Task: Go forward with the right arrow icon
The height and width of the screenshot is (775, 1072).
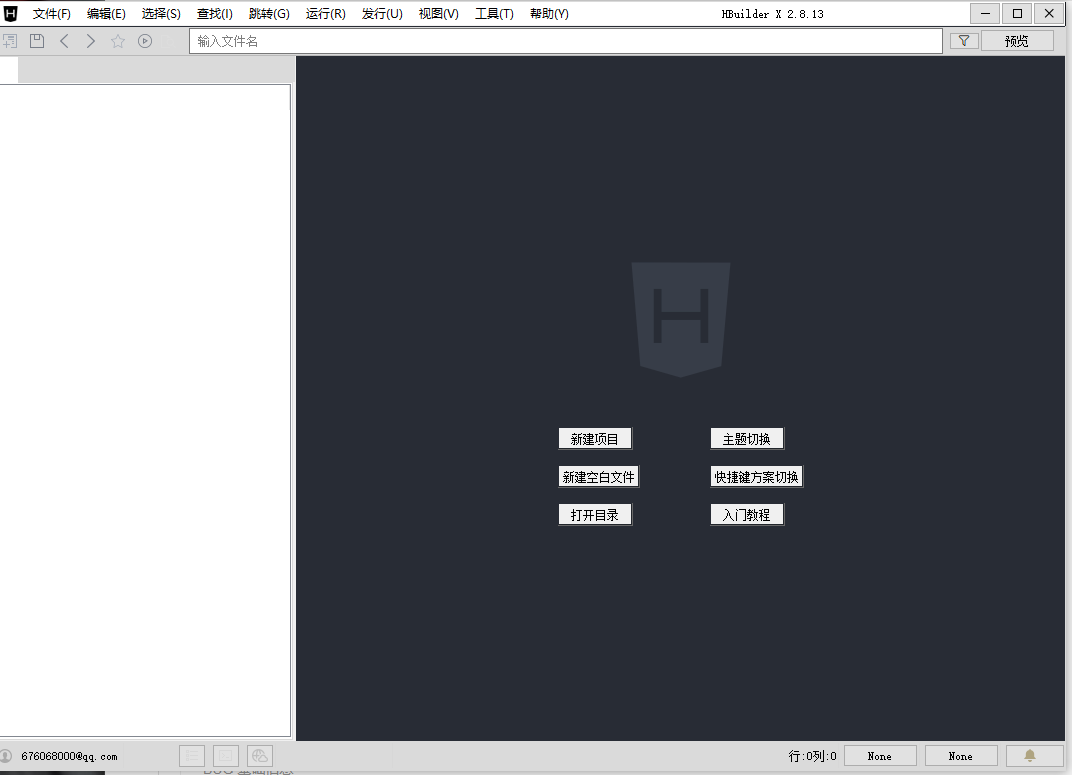Action: pos(90,41)
